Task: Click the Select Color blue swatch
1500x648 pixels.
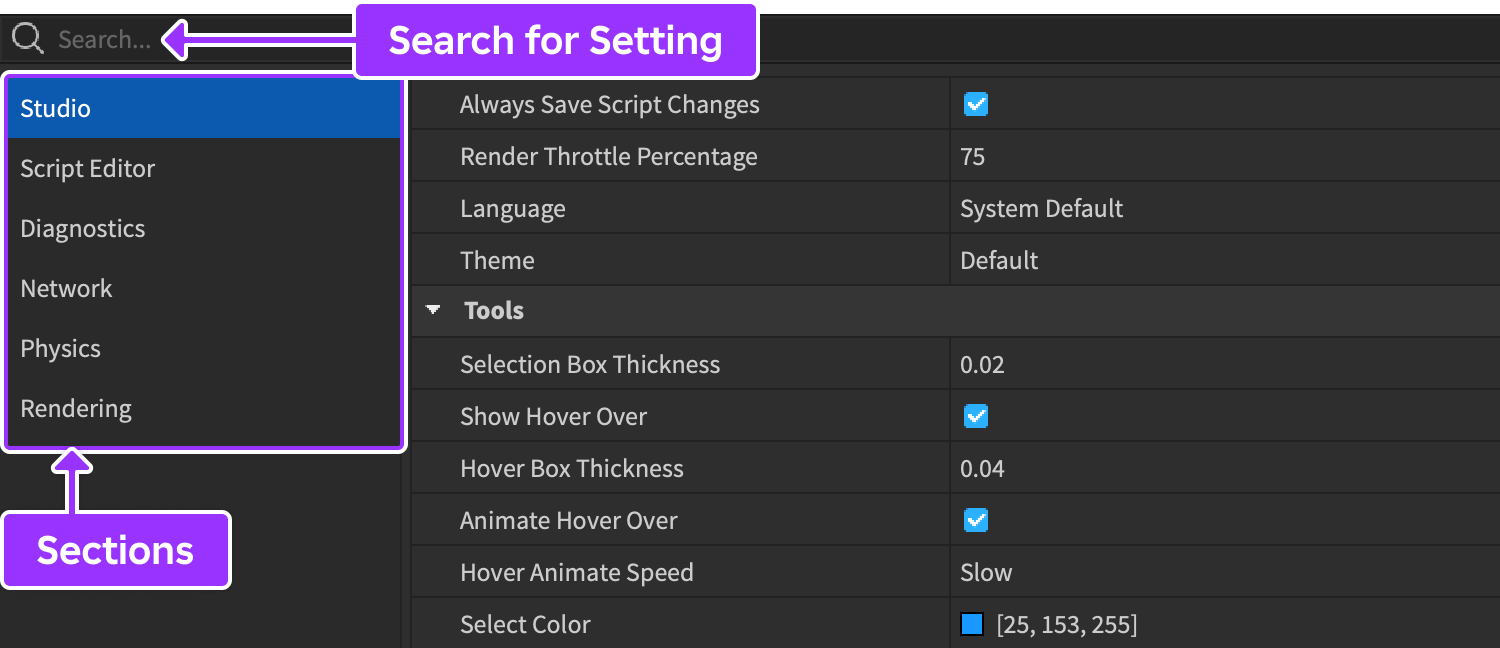Action: pos(972,624)
